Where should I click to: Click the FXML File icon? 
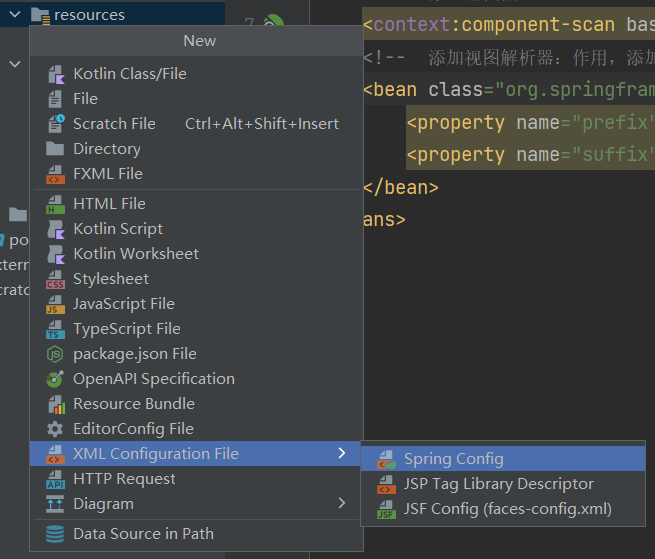55,174
